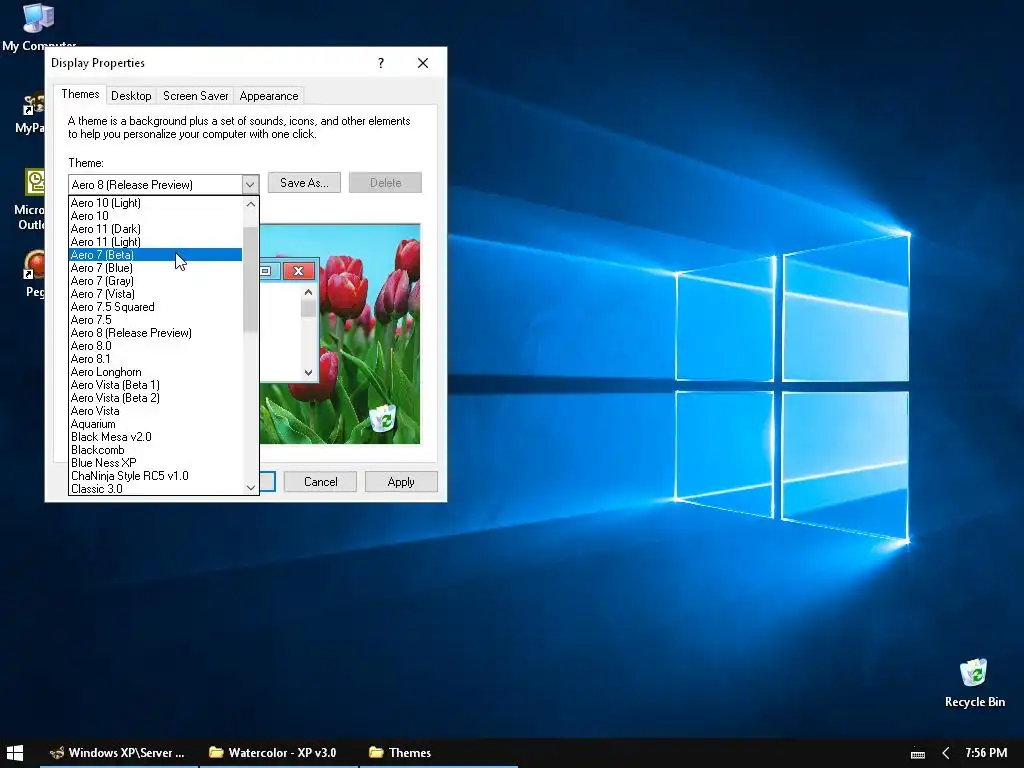
Task: Choose Aero 11 (Dark) theme
Action: [x=155, y=229]
